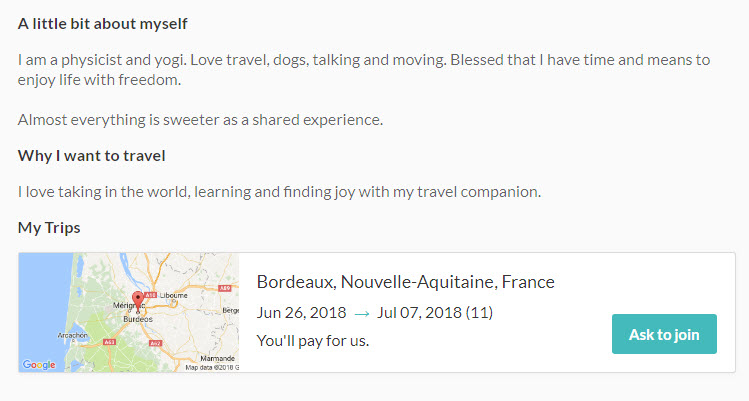Click the 'Why I want to travel' heading
This screenshot has width=749, height=401.
pos(92,156)
